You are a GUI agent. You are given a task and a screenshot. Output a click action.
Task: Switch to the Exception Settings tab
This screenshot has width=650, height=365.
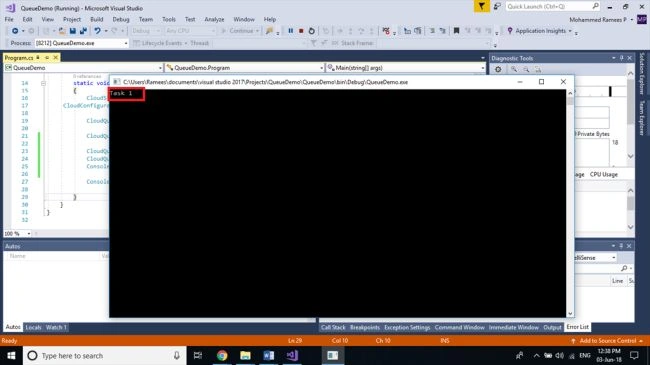click(x=407, y=327)
